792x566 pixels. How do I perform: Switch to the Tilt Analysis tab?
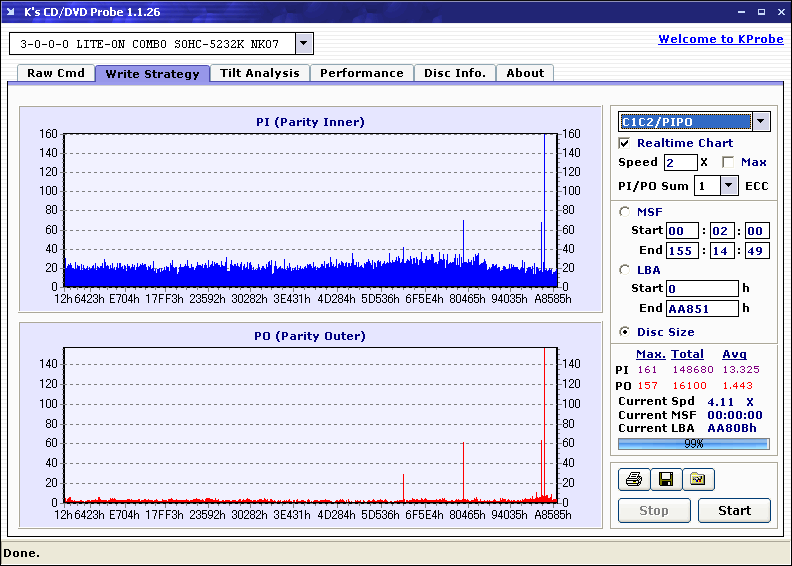259,73
